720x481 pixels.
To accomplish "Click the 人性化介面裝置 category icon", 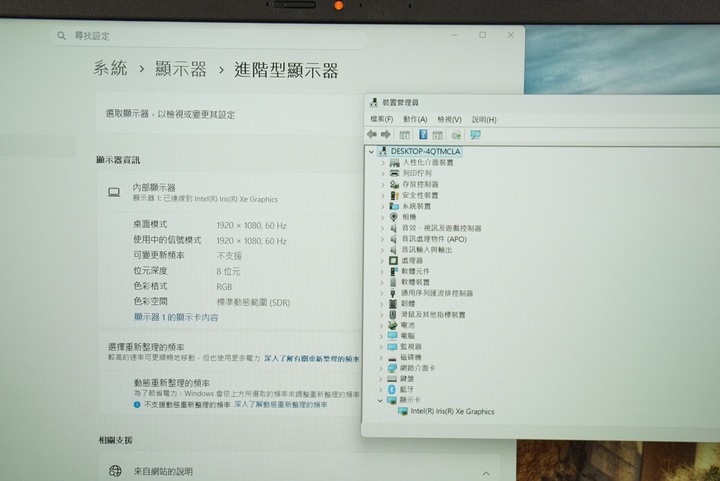I will pos(394,162).
